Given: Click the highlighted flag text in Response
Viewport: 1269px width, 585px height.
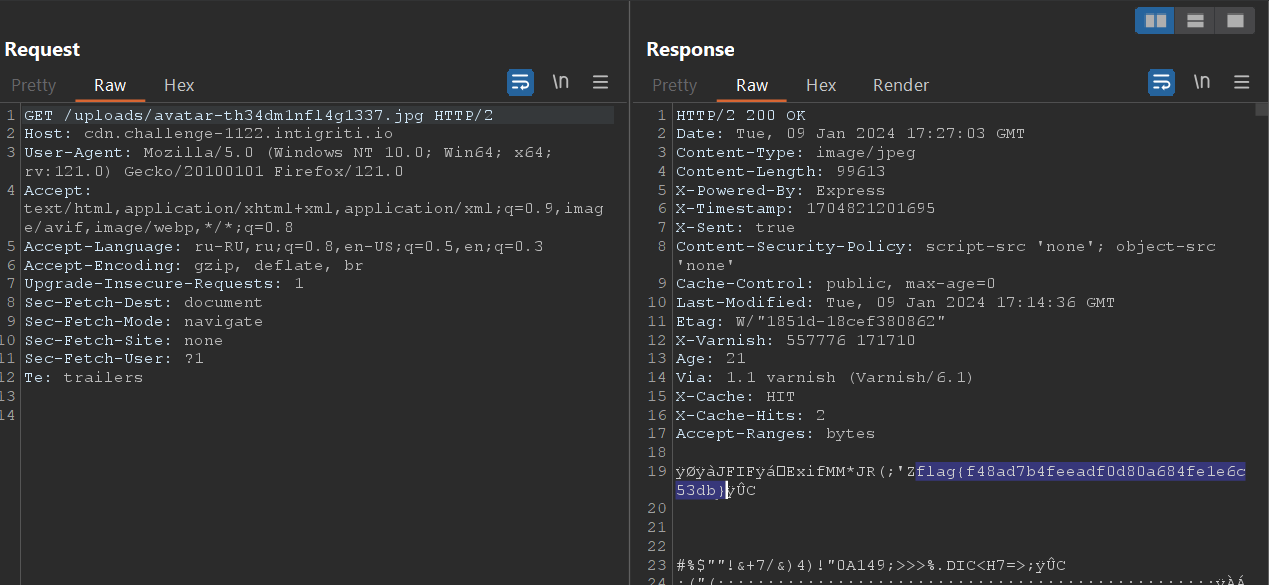Looking at the screenshot, I should tap(1080, 472).
